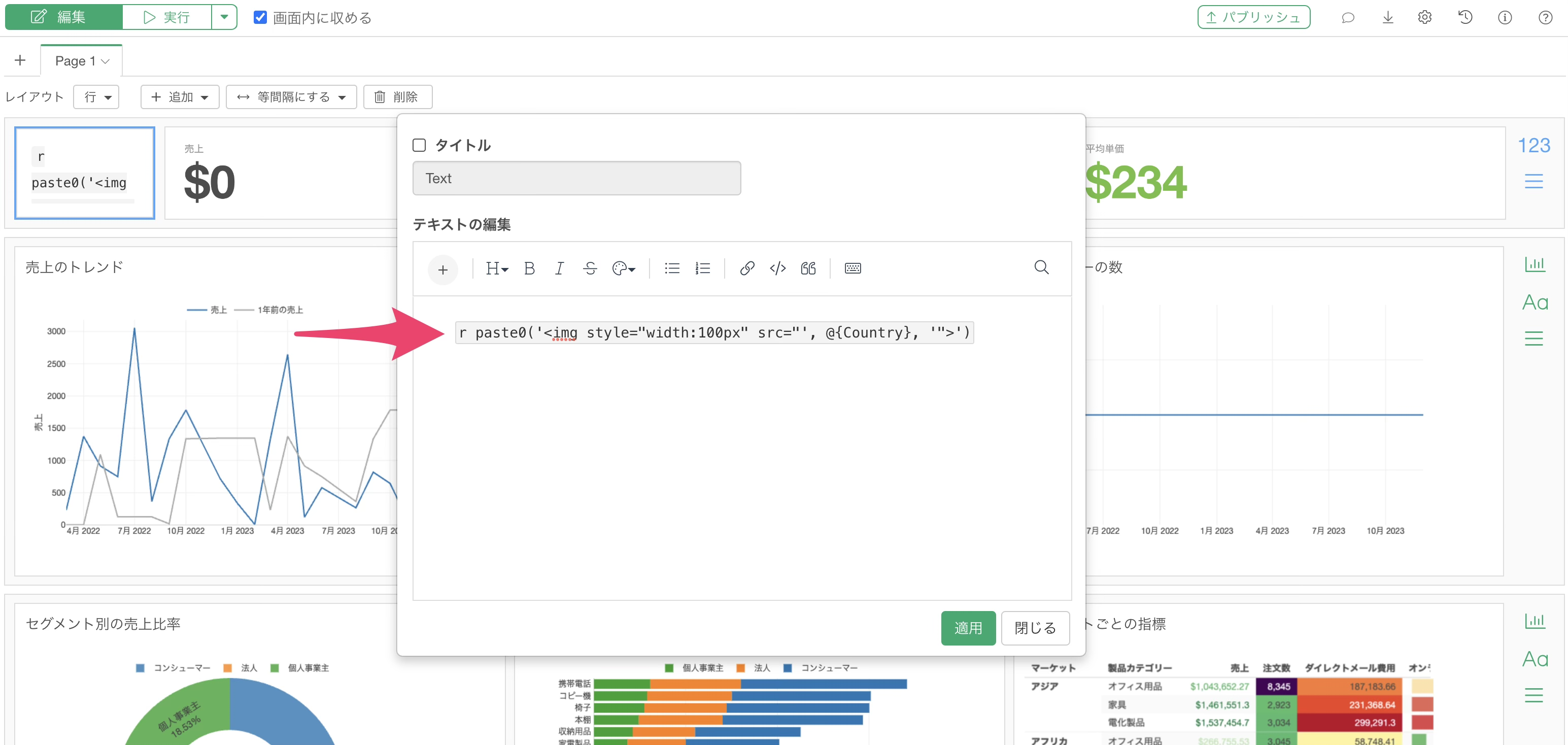
Task: Click the hamburger icon beside bottom row
Action: click(x=1533, y=694)
